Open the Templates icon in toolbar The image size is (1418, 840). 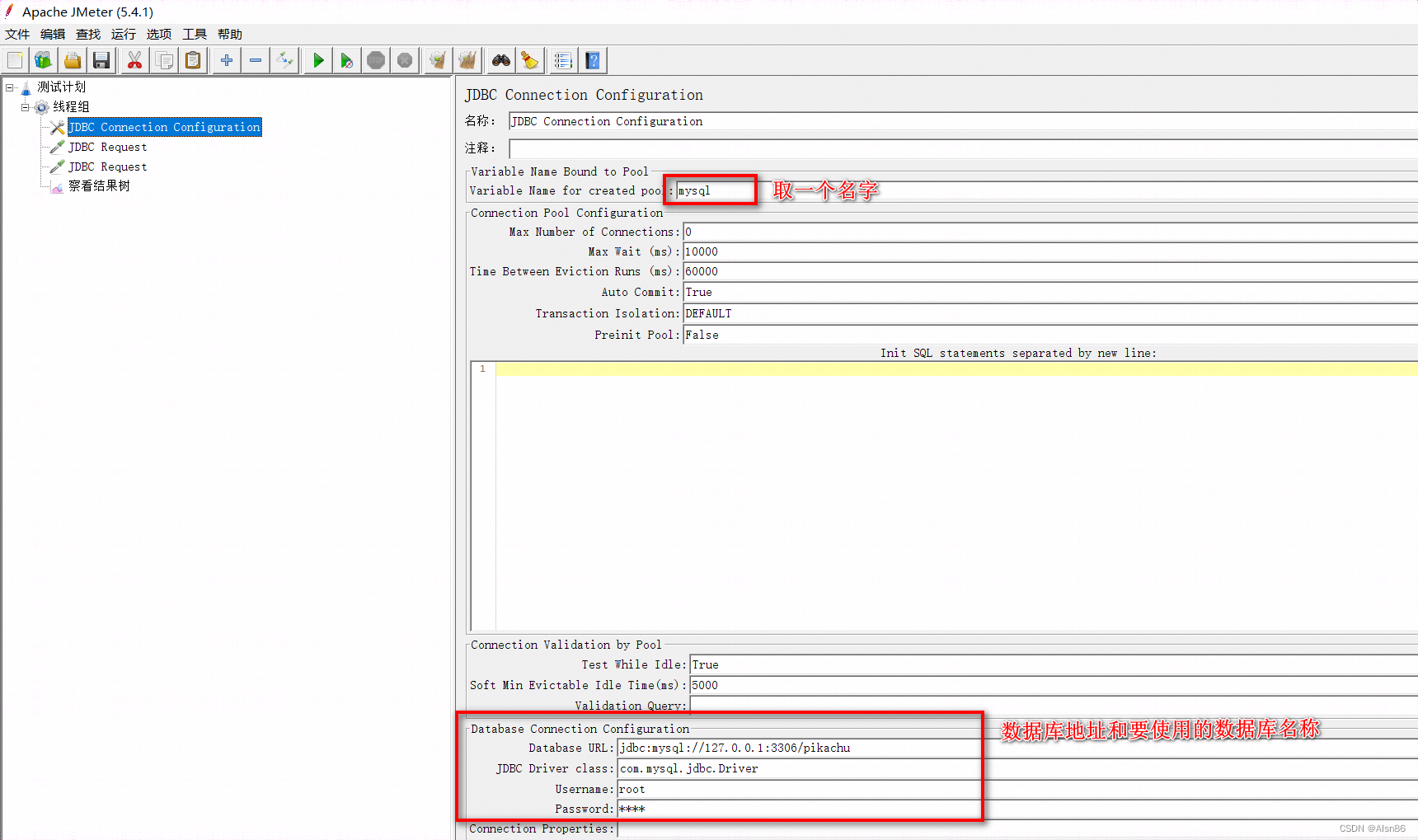[44, 60]
